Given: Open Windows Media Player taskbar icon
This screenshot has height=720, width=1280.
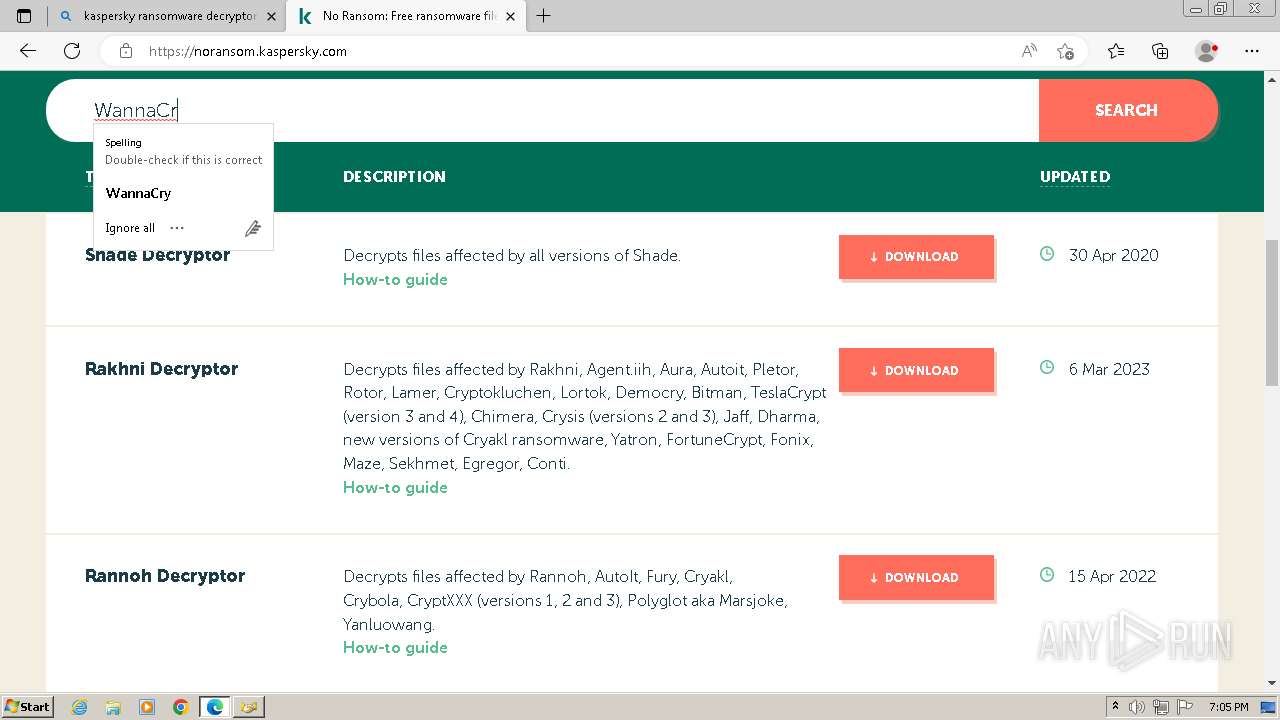Looking at the screenshot, I should click(x=147, y=707).
